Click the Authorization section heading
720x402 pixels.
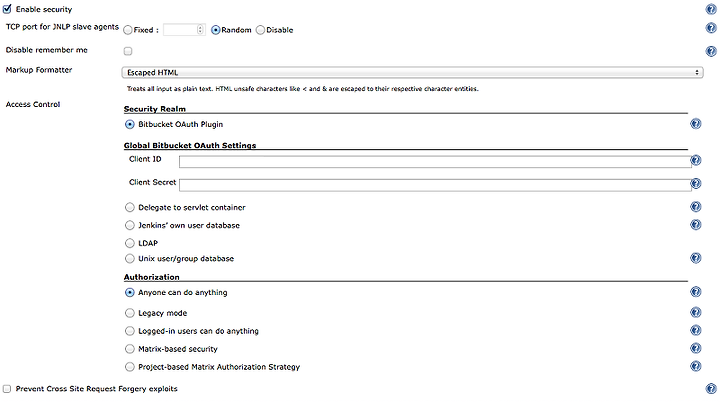tap(152, 277)
